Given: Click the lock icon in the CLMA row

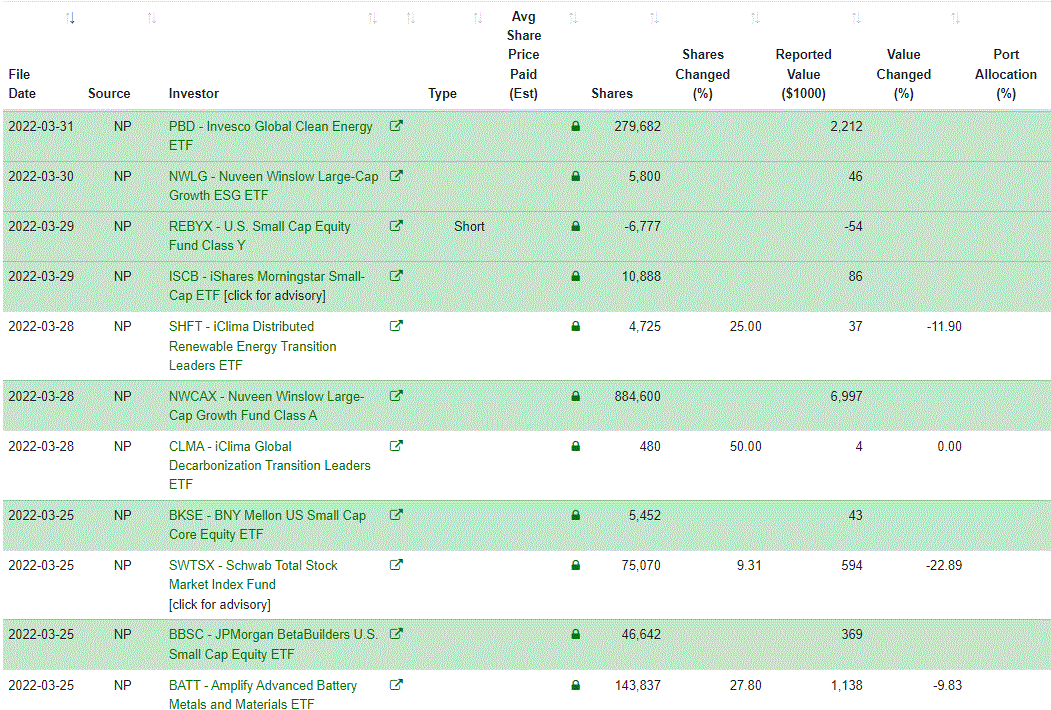Looking at the screenshot, I should [575, 447].
